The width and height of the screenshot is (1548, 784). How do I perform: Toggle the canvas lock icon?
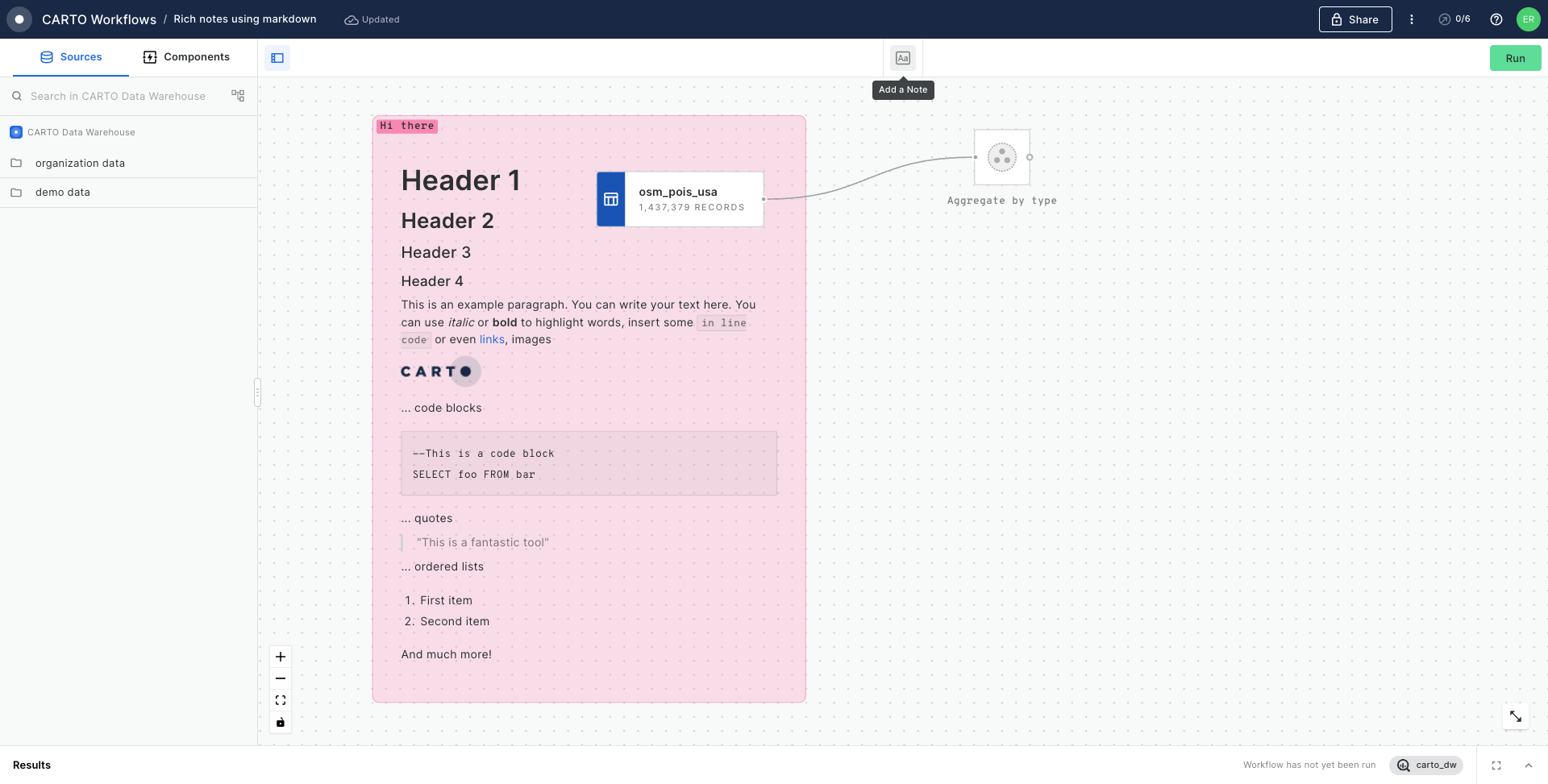281,723
